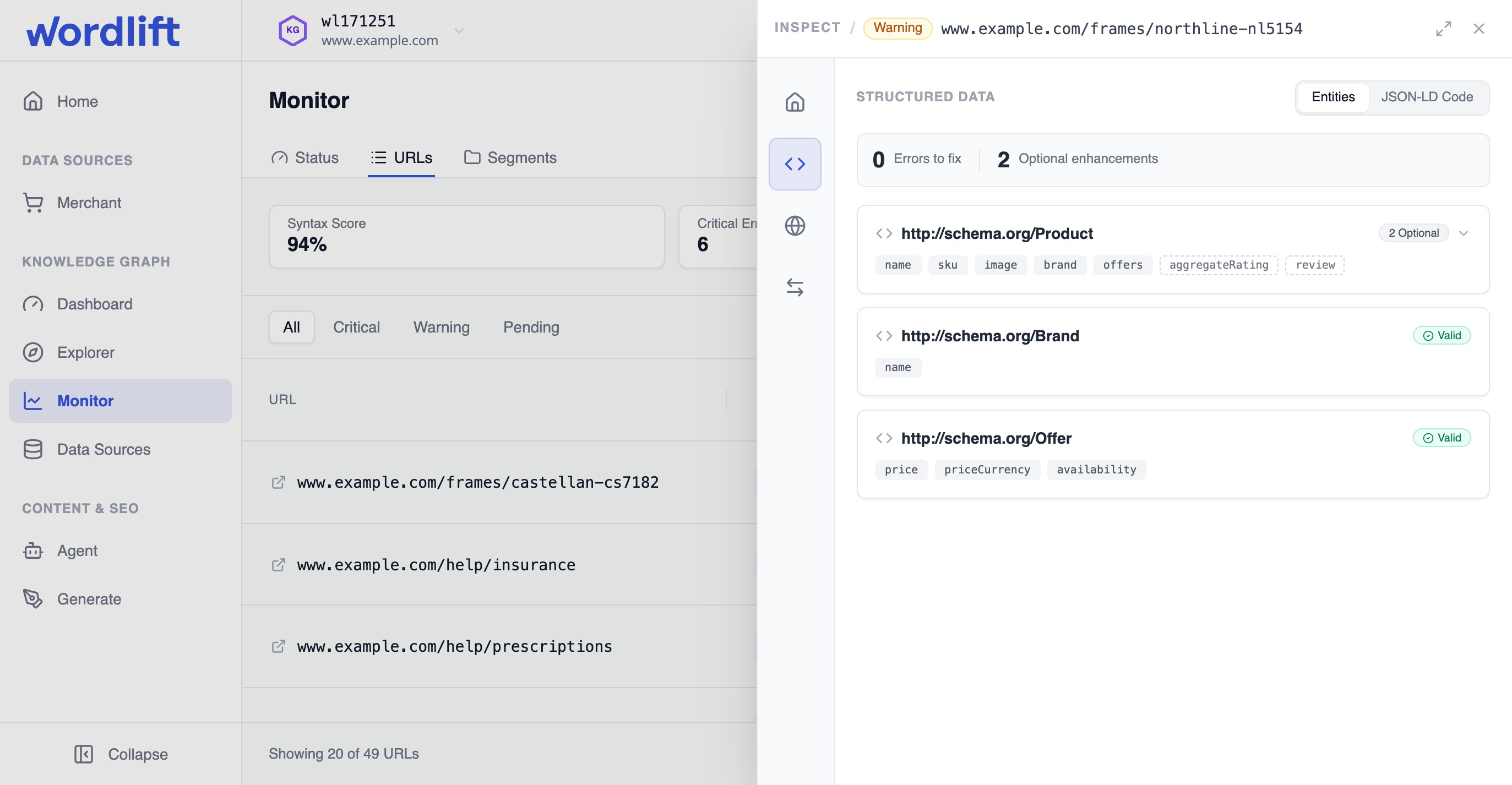This screenshot has height=785, width=1512.
Task: Select the structured data code icon
Action: tap(795, 163)
